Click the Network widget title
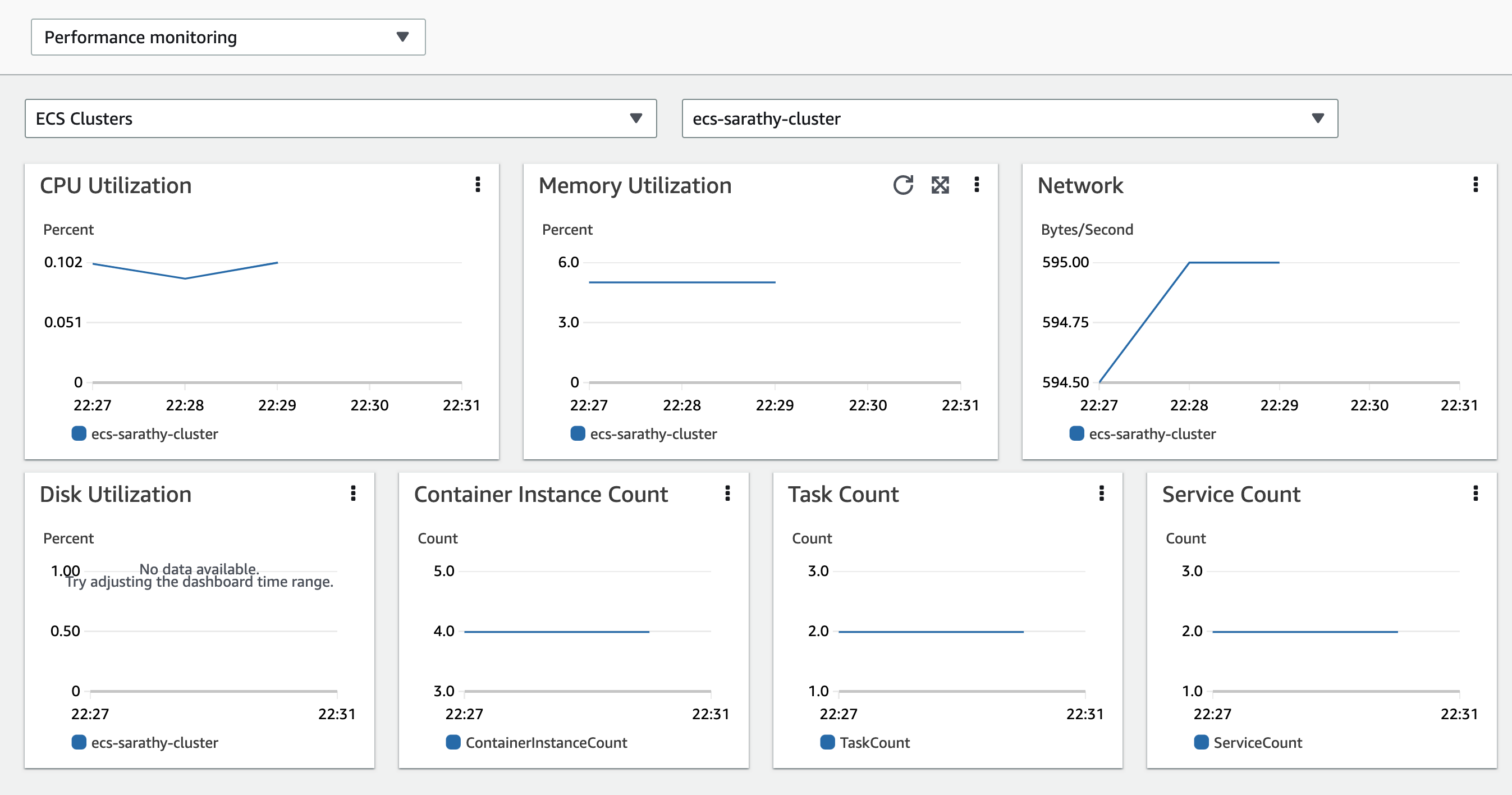 pos(1080,185)
